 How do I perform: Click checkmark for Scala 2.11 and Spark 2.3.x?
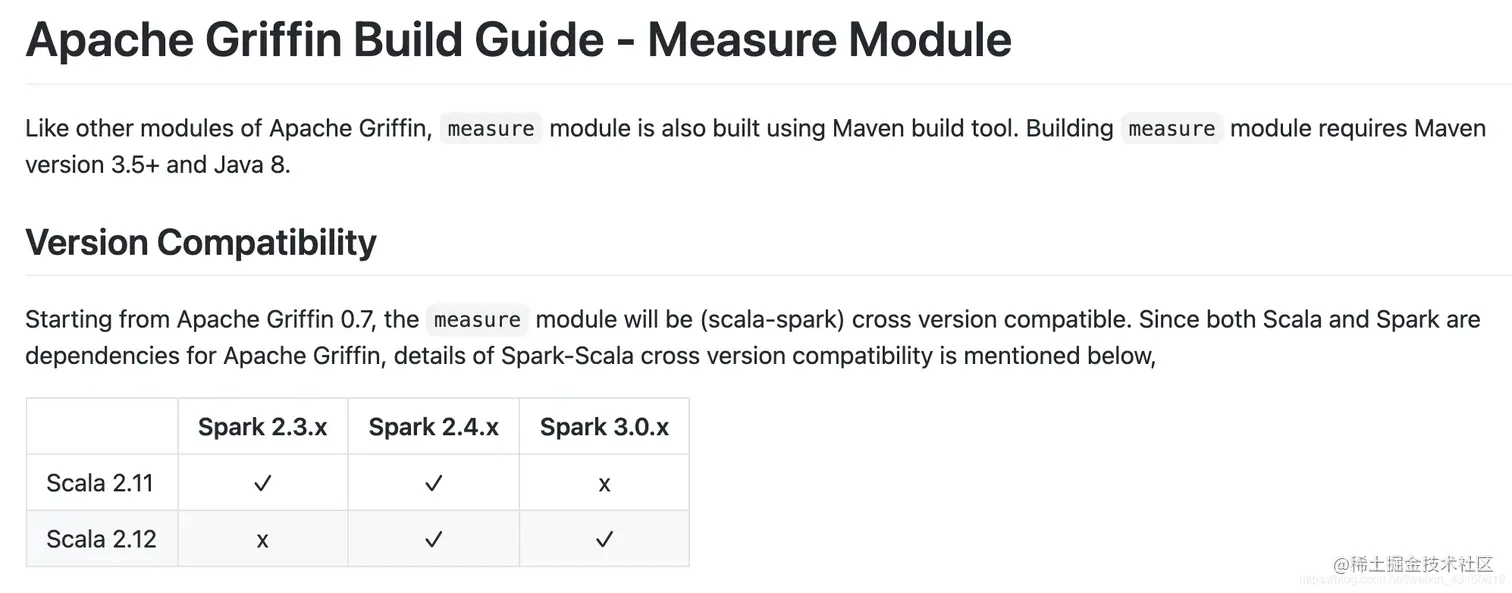coord(263,484)
